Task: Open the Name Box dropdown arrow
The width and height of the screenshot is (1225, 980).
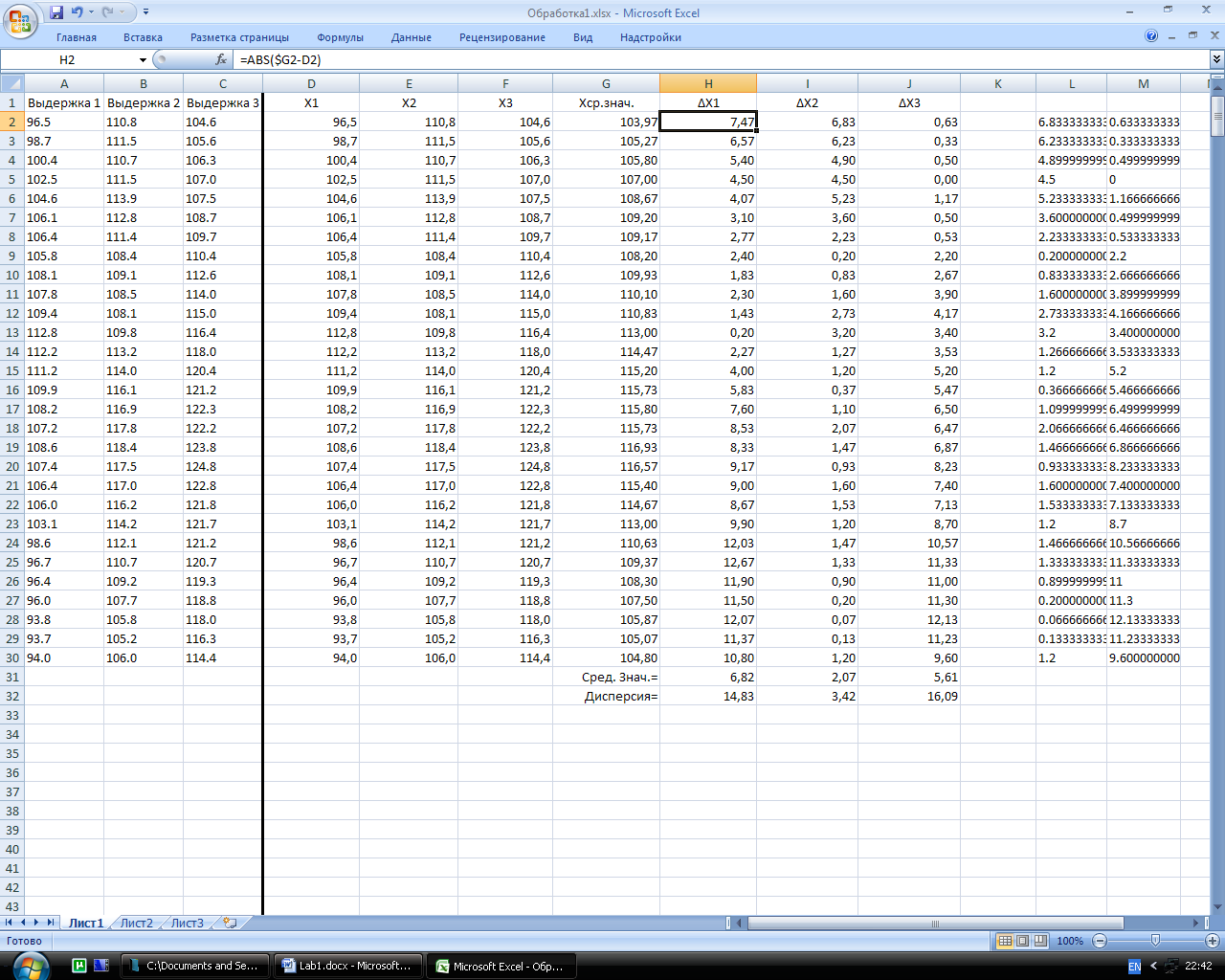Action: tap(143, 59)
